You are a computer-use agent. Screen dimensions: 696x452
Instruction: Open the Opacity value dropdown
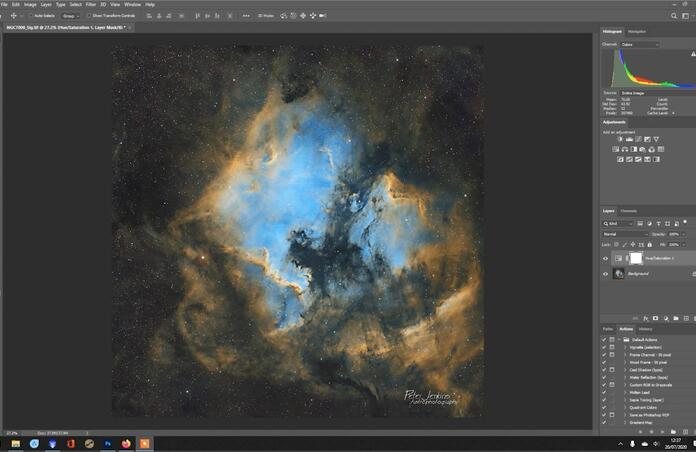(684, 234)
